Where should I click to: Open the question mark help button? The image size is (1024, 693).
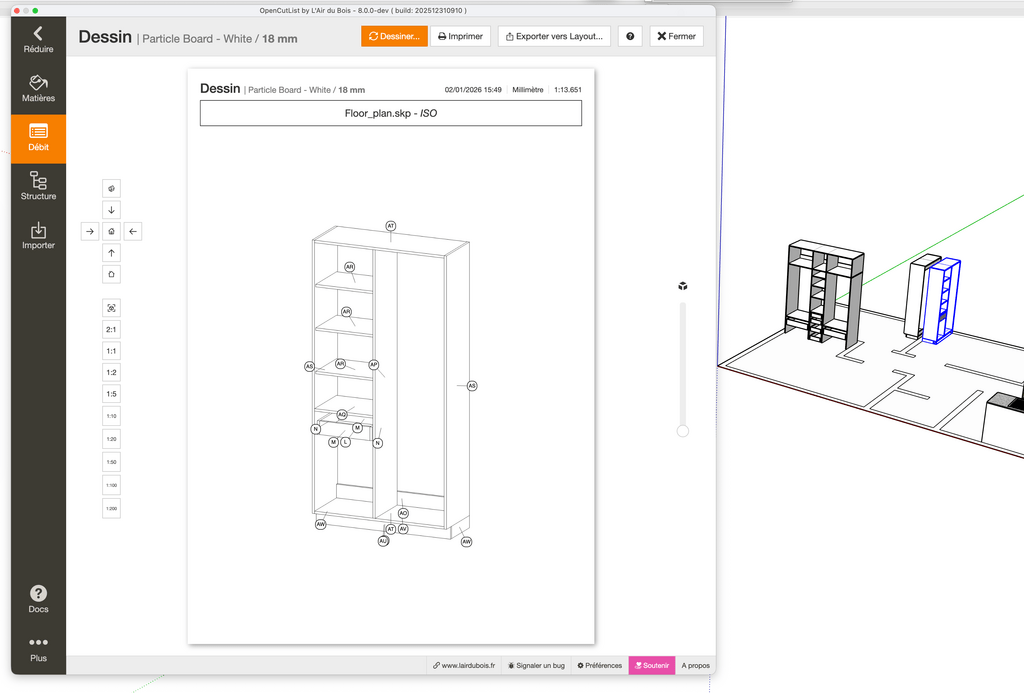630,36
